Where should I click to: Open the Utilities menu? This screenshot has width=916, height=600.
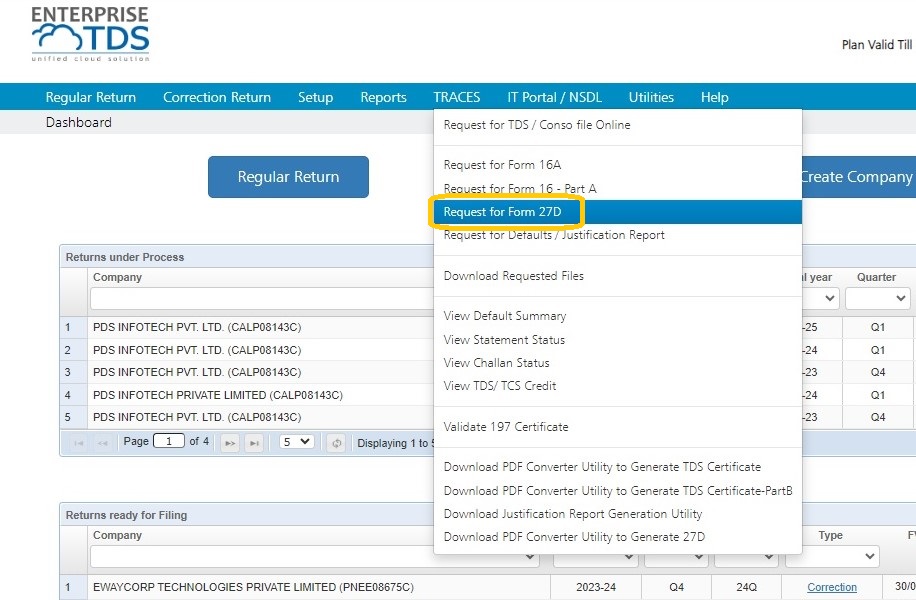(651, 97)
